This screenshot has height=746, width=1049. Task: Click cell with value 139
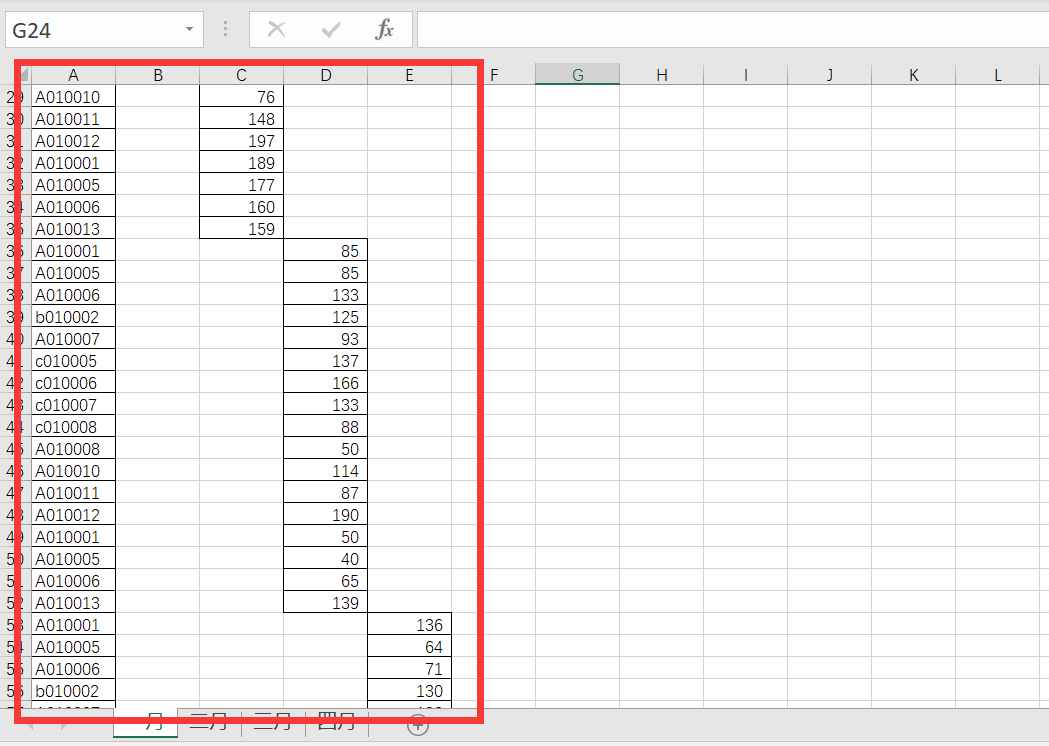(326, 603)
